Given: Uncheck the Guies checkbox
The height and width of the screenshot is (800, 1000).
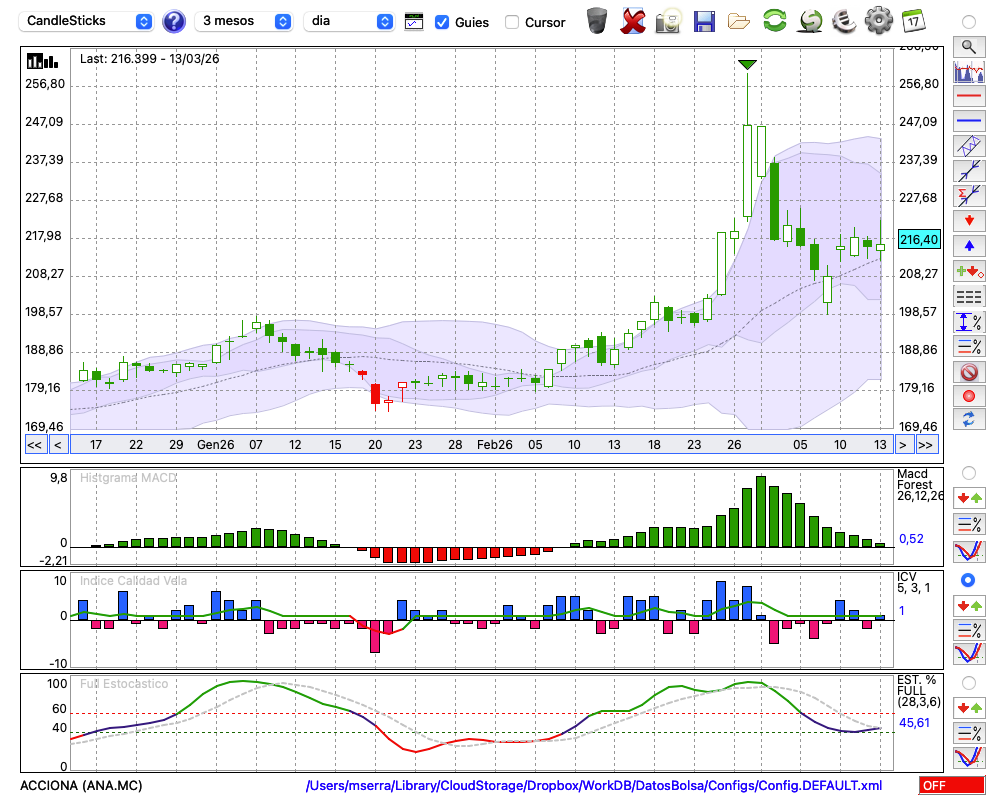Looking at the screenshot, I should point(442,22).
